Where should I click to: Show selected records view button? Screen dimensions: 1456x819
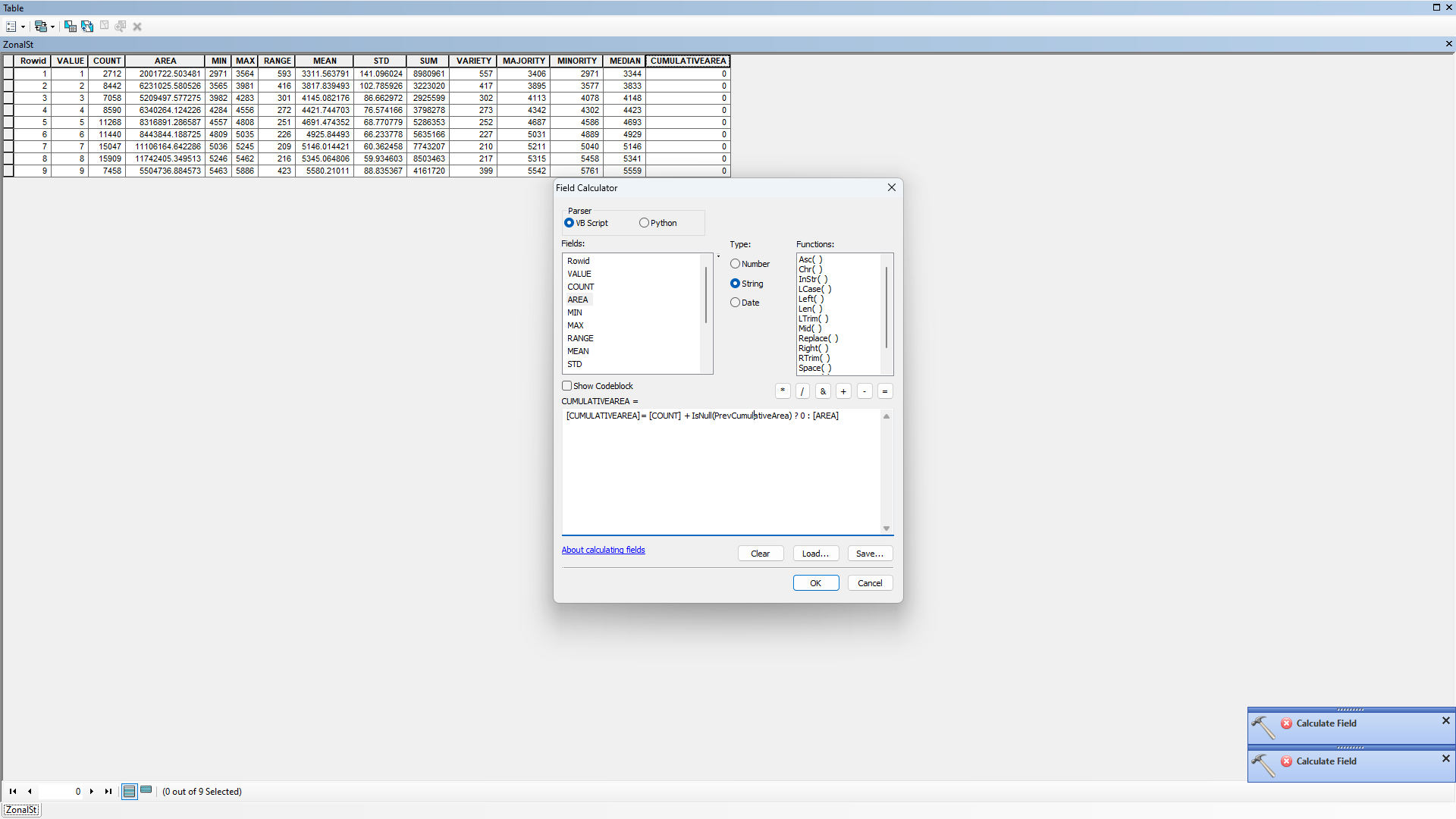point(146,790)
